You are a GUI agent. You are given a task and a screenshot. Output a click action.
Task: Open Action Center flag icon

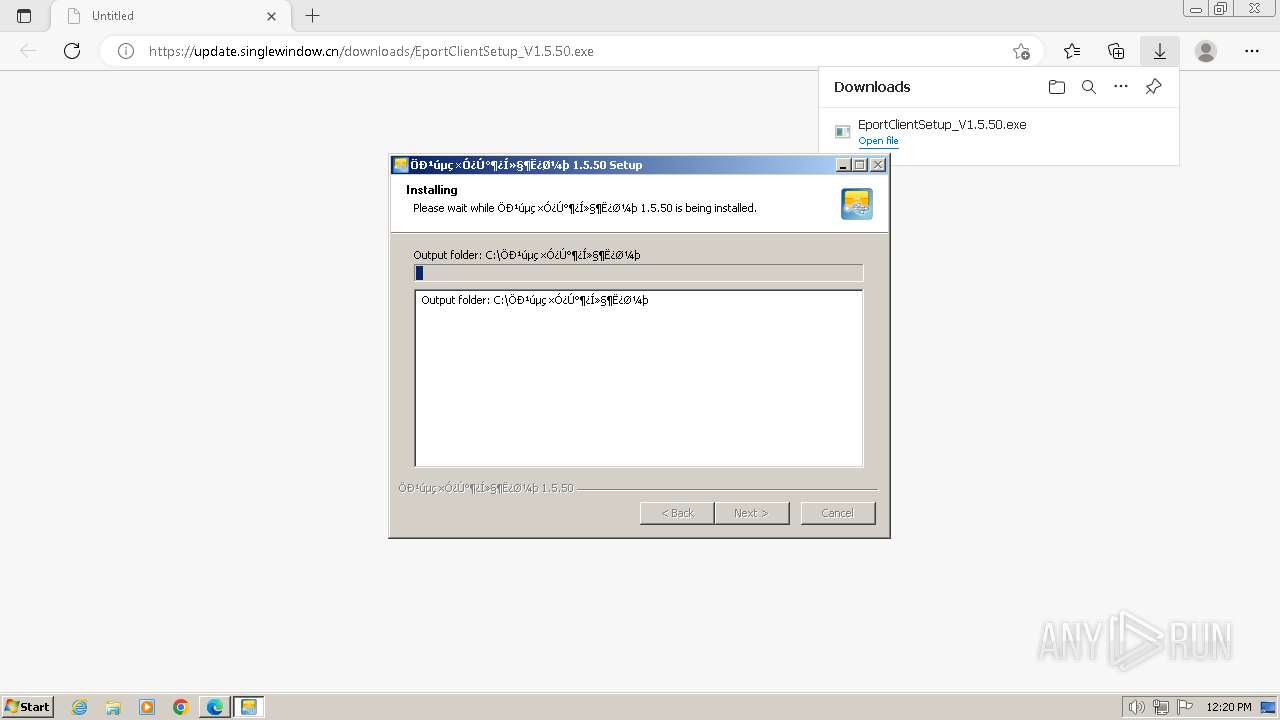[1185, 707]
